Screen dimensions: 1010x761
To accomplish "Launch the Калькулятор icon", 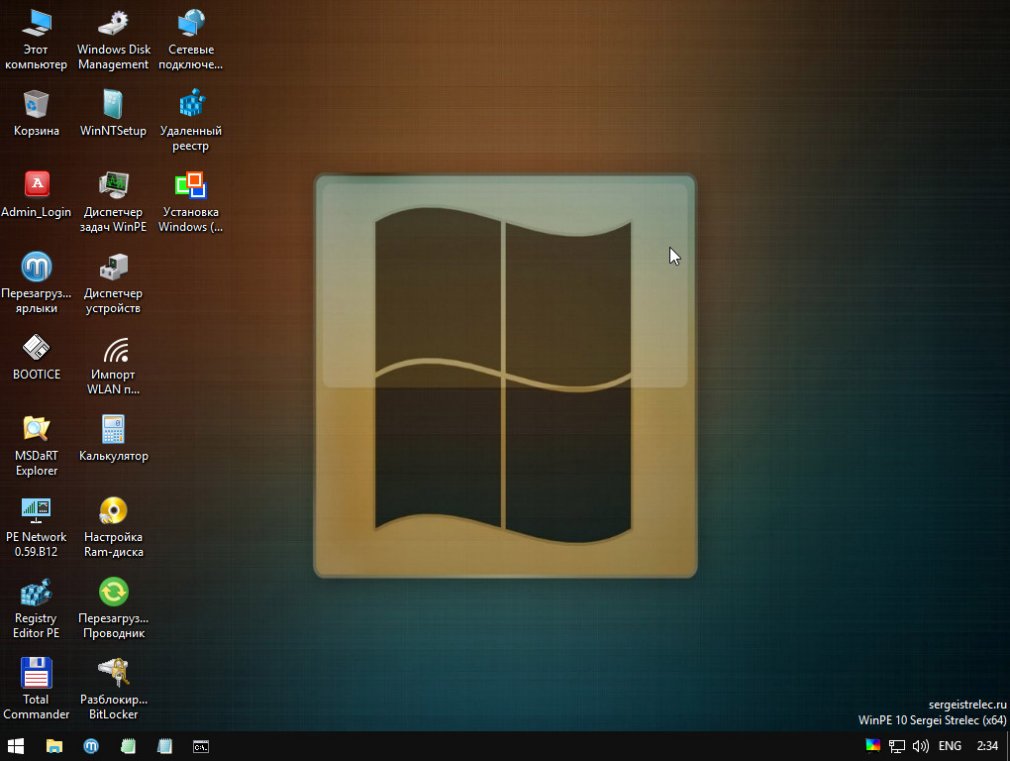I will click(113, 438).
